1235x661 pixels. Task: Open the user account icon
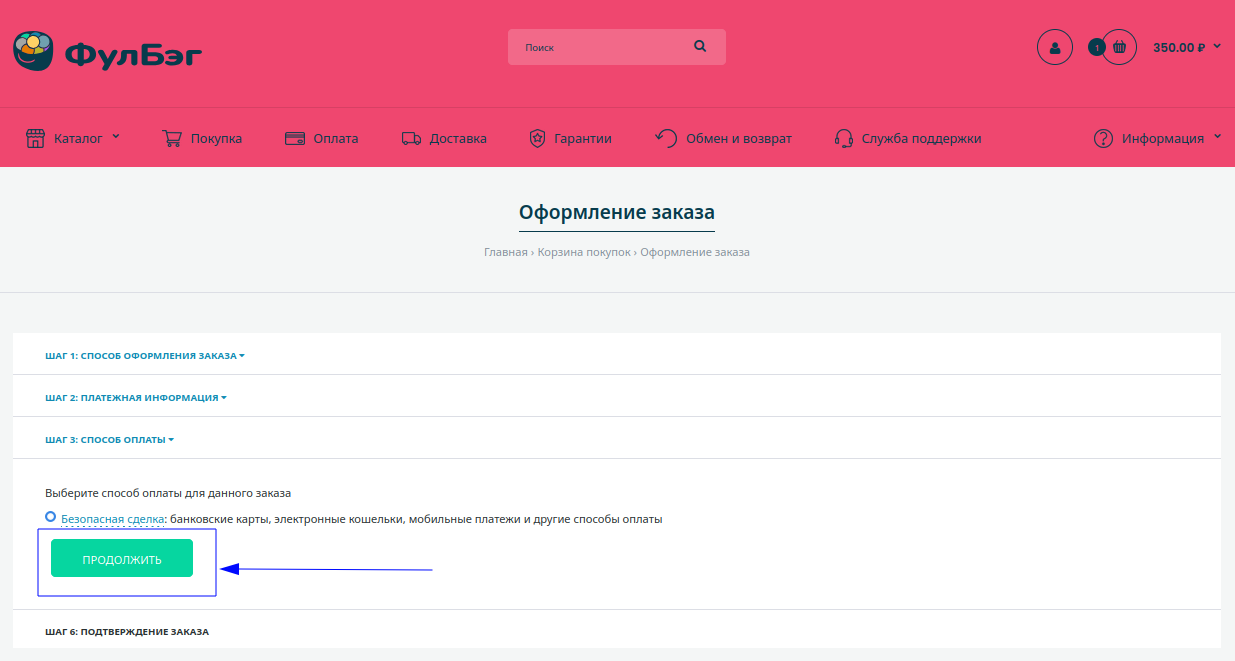(1054, 47)
